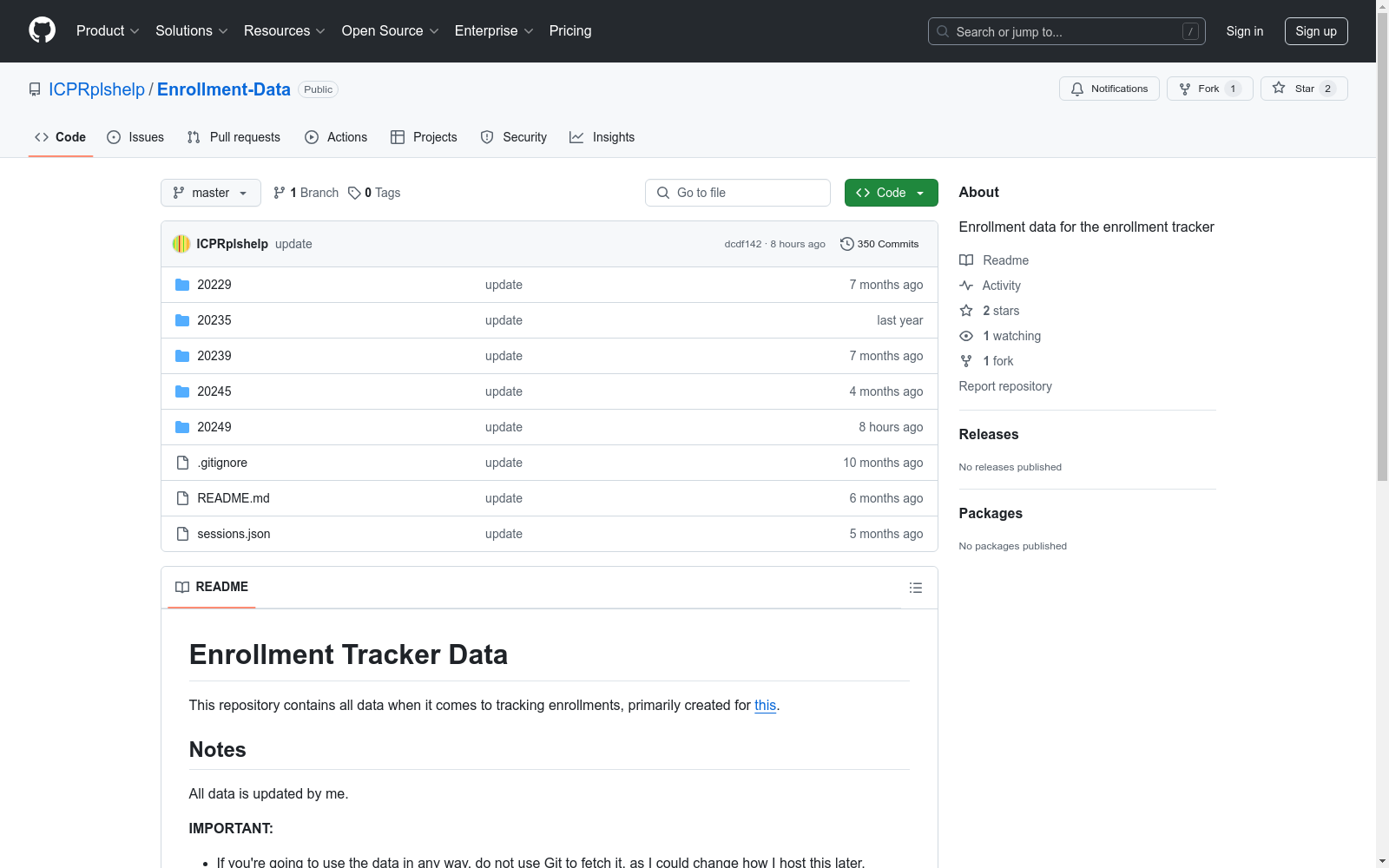The image size is (1389, 868).
Task: Click the bell icon in Notifications
Action: [x=1077, y=89]
